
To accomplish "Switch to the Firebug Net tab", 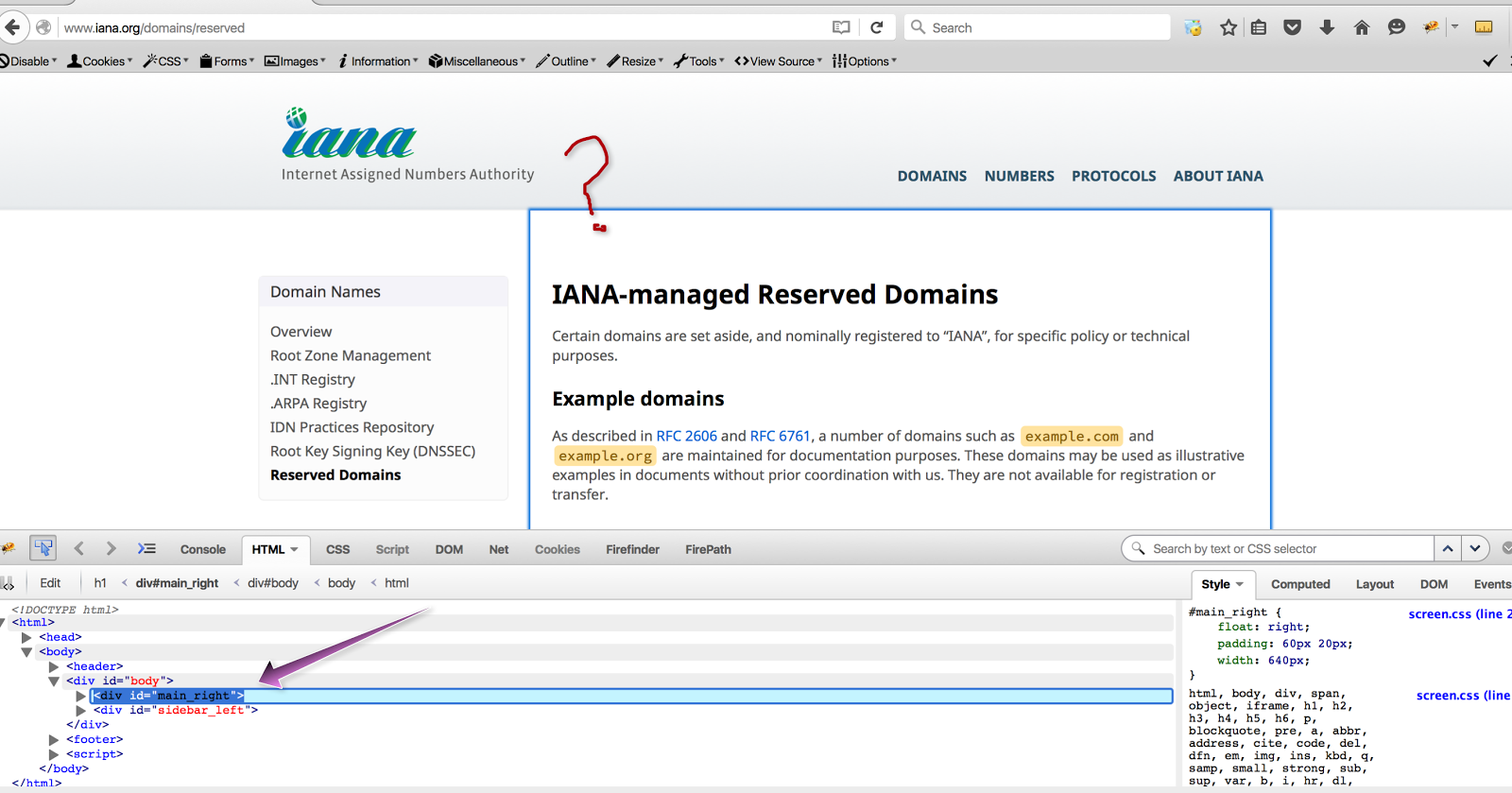I will [x=499, y=549].
